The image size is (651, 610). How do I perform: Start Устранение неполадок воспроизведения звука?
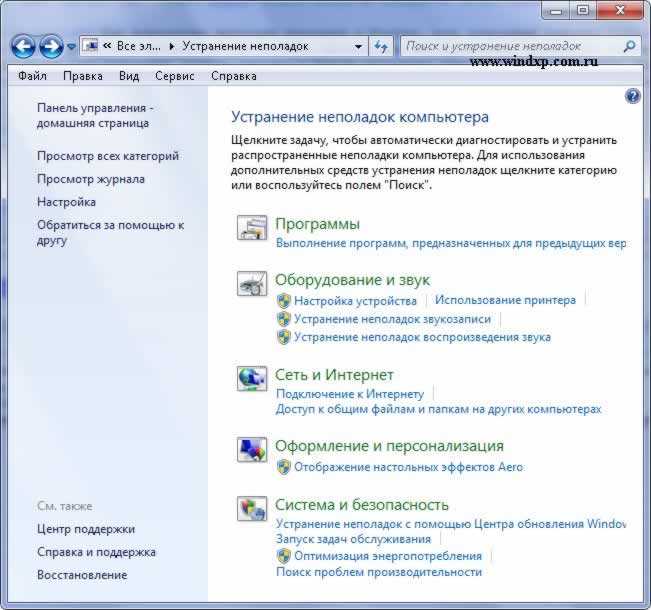(422, 337)
